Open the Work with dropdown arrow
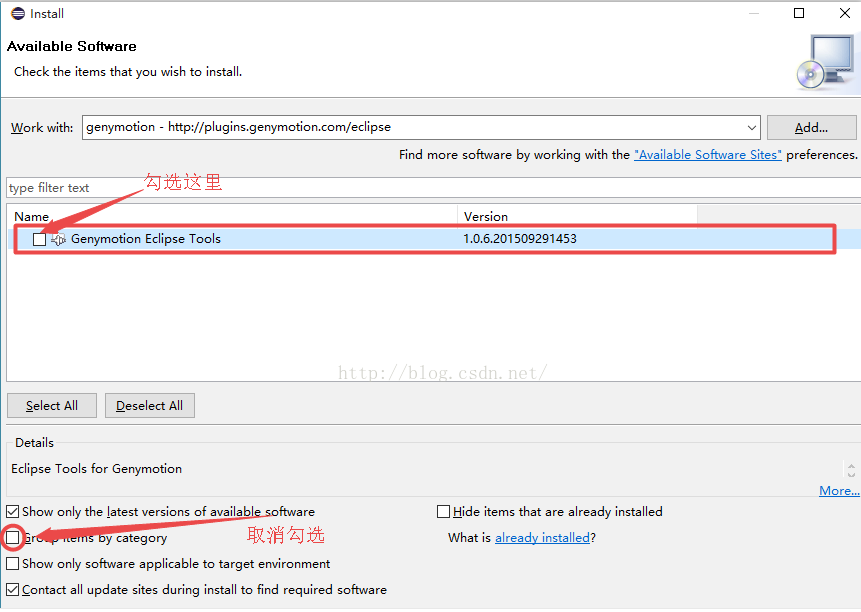Viewport: 861px width, 612px height. (x=751, y=127)
